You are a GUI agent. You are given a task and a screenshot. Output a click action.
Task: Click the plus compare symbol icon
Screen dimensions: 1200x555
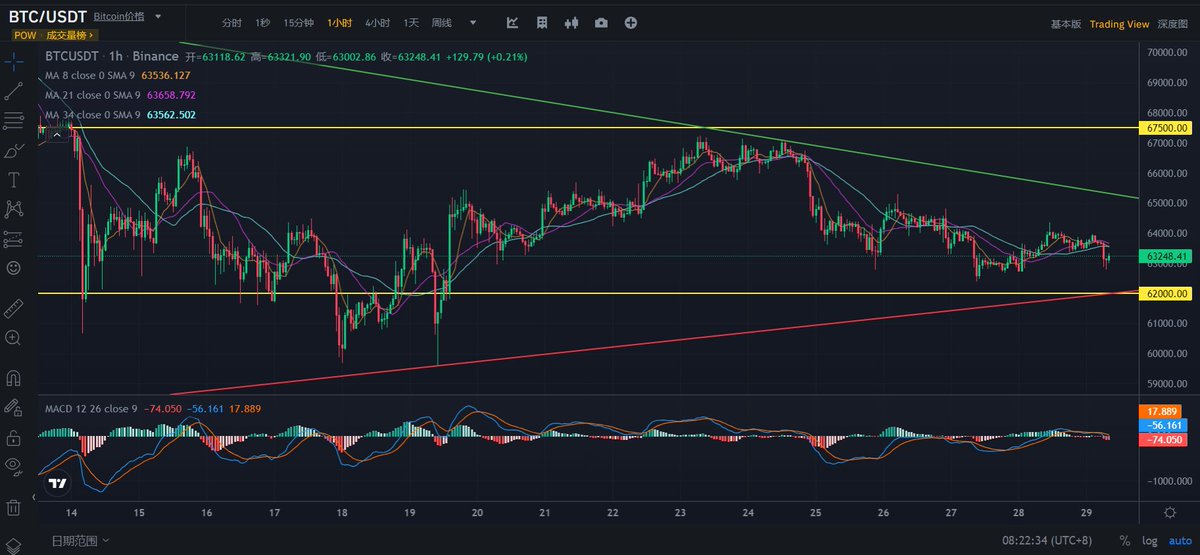pyautogui.click(x=631, y=22)
